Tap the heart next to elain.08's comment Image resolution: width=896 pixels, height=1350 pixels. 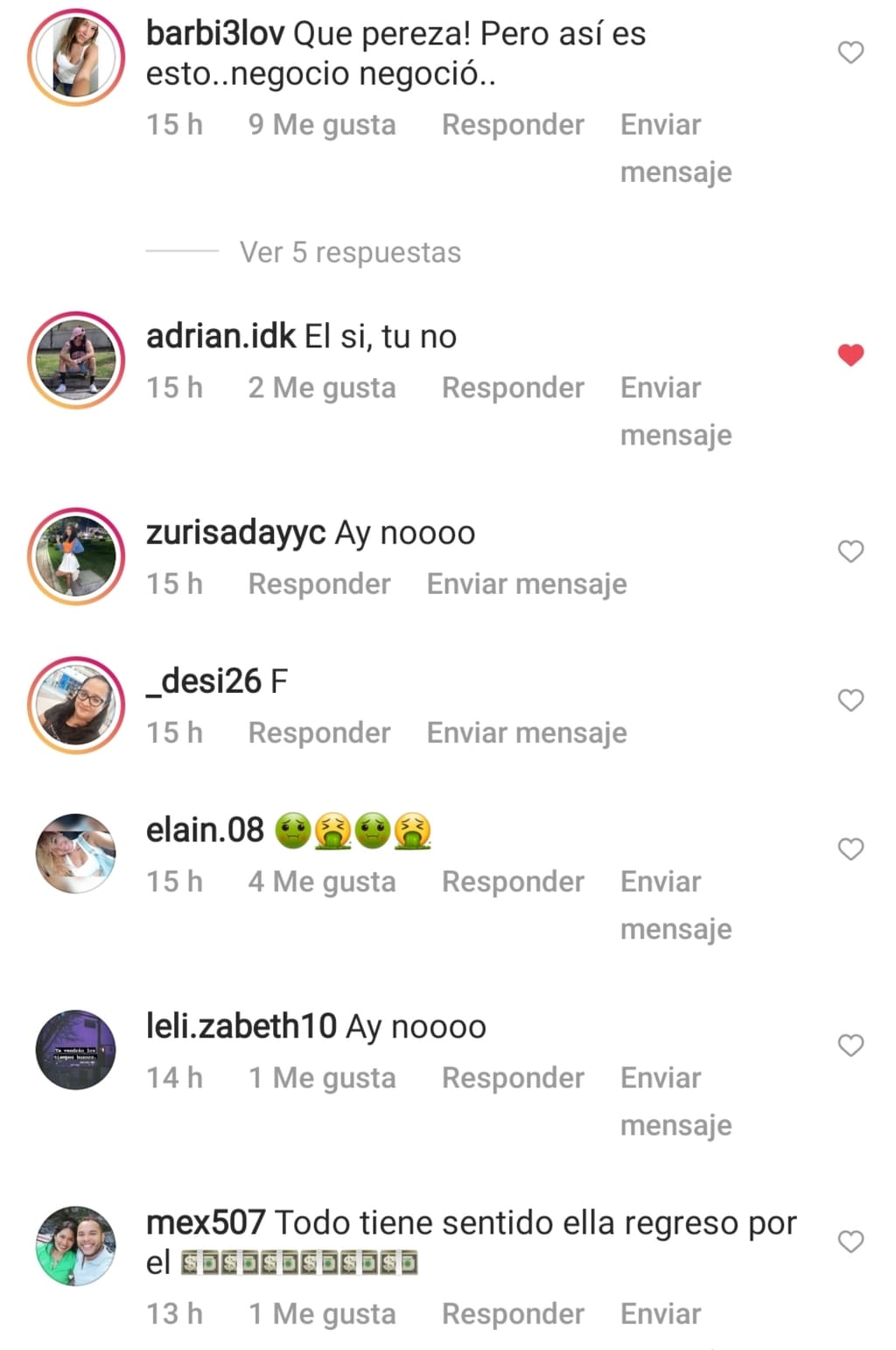(850, 849)
